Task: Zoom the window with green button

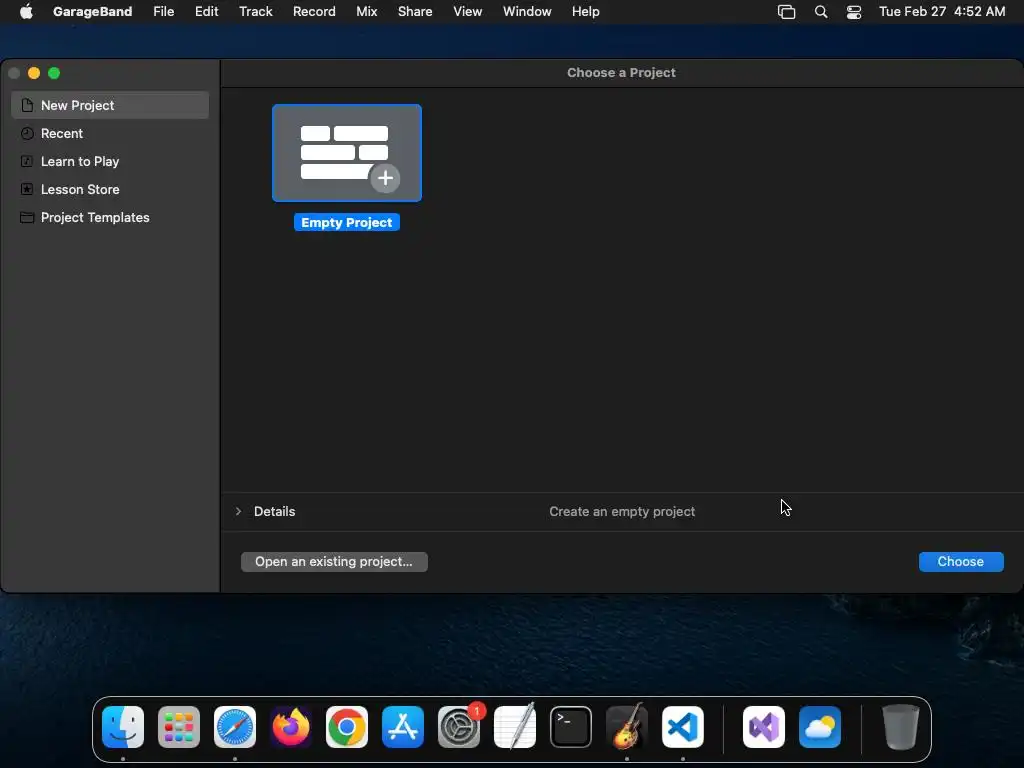Action: pyautogui.click(x=54, y=73)
